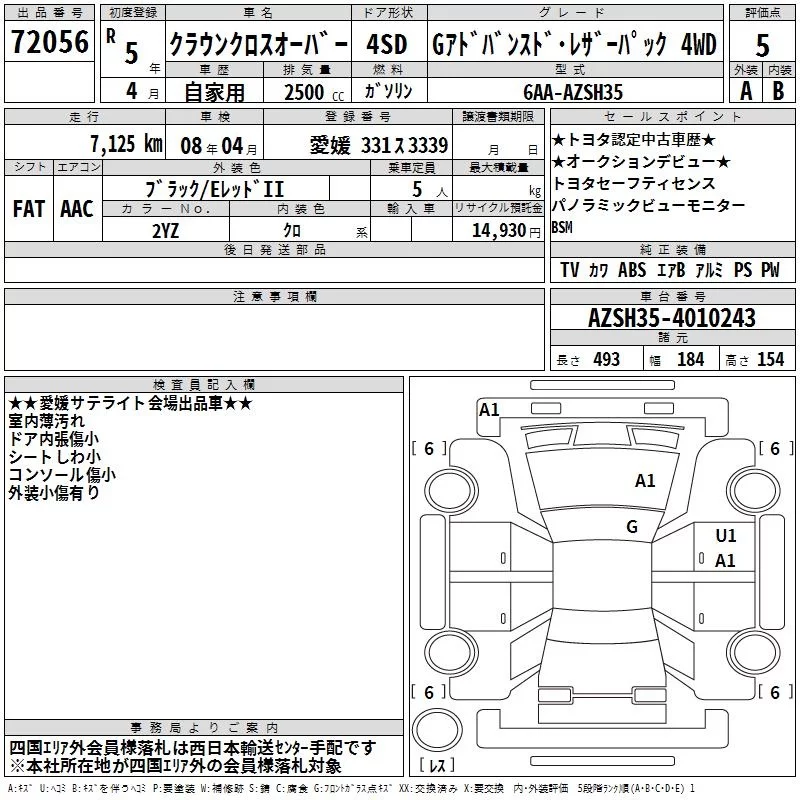Screen dimensions: 800x800
Task: Click the overall evaluation score 5
Action: pyautogui.click(x=763, y=44)
